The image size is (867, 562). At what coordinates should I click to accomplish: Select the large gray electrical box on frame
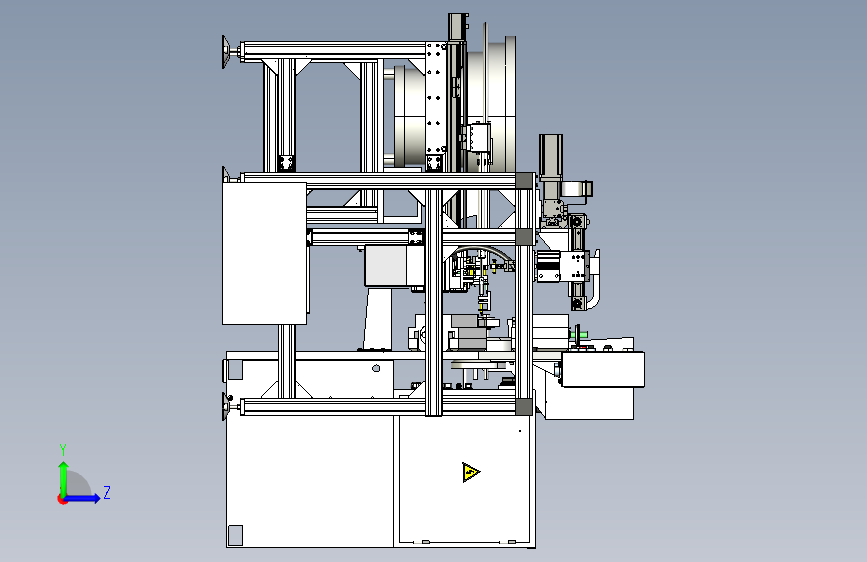pos(264,253)
